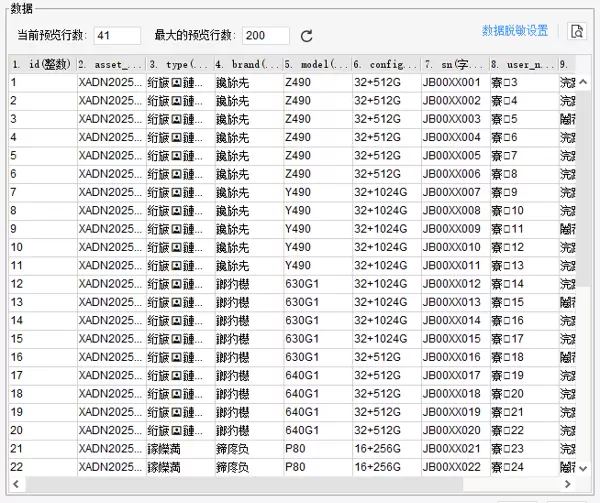This screenshot has width=600, height=503.
Task: Select the "2. asset_" column header
Action: (x=109, y=65)
